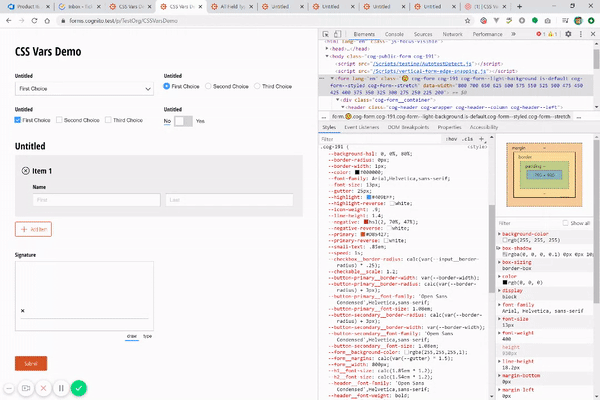Add a new style rule with plus icon
The width and height of the screenshot is (600, 400).
click(x=481, y=139)
